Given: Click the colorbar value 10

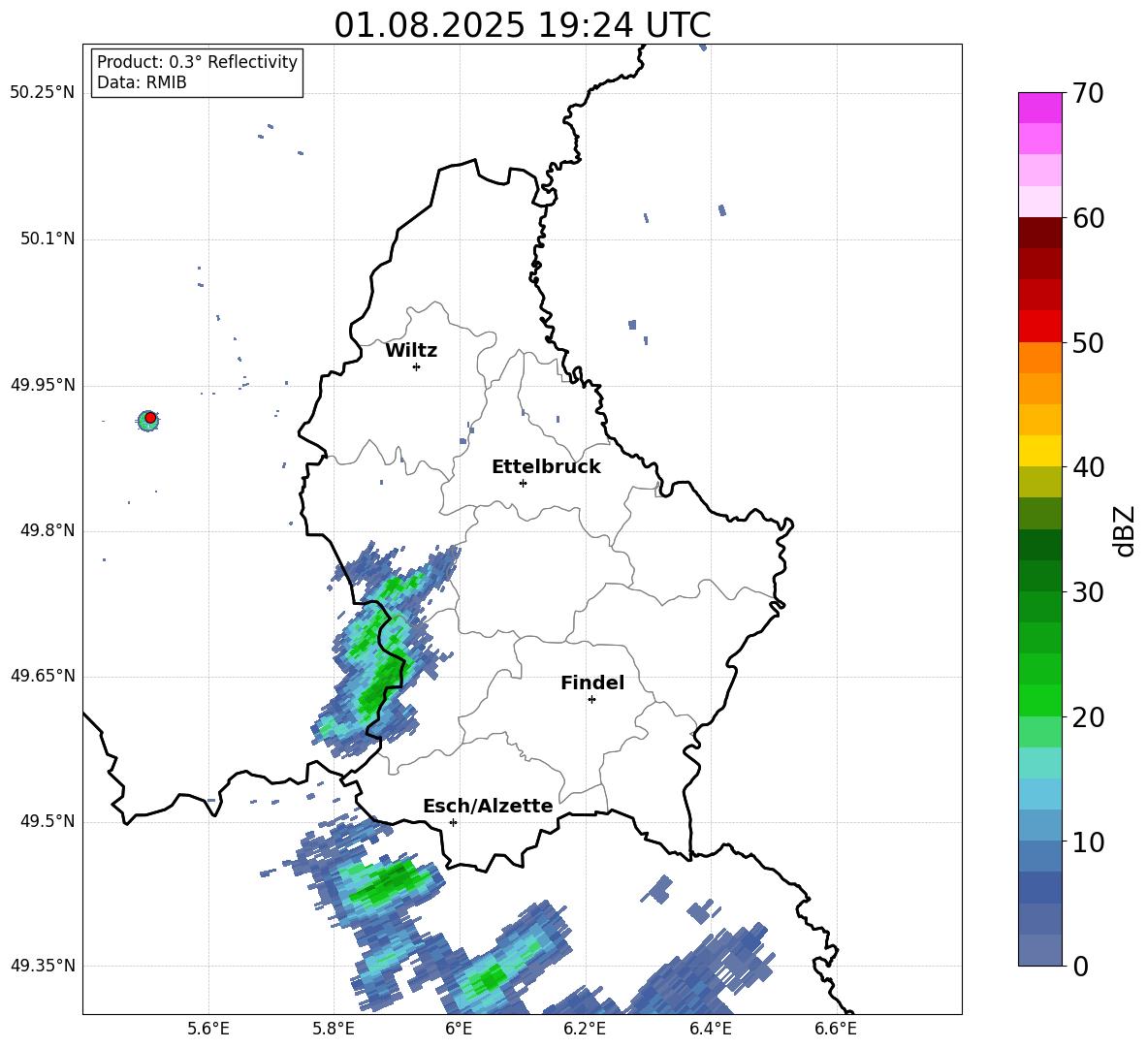Looking at the screenshot, I should 1088,842.
